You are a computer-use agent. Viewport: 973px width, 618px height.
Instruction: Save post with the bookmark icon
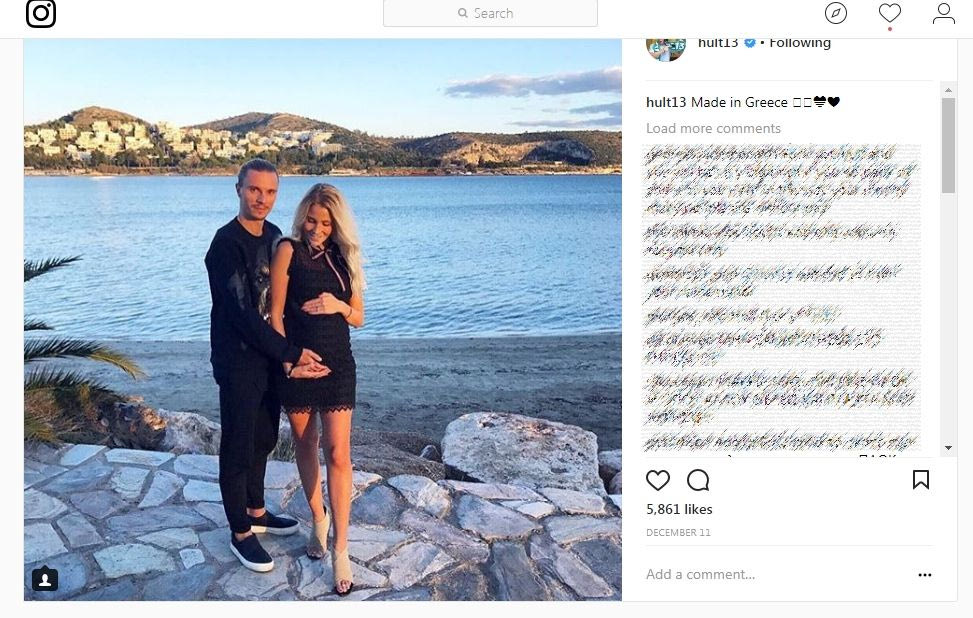click(x=921, y=480)
